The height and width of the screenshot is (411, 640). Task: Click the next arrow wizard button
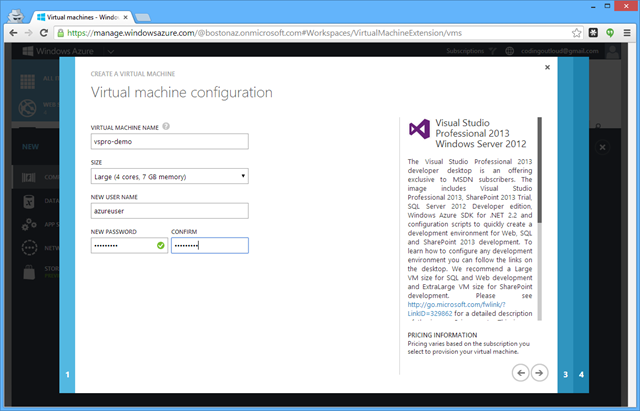tap(540, 372)
